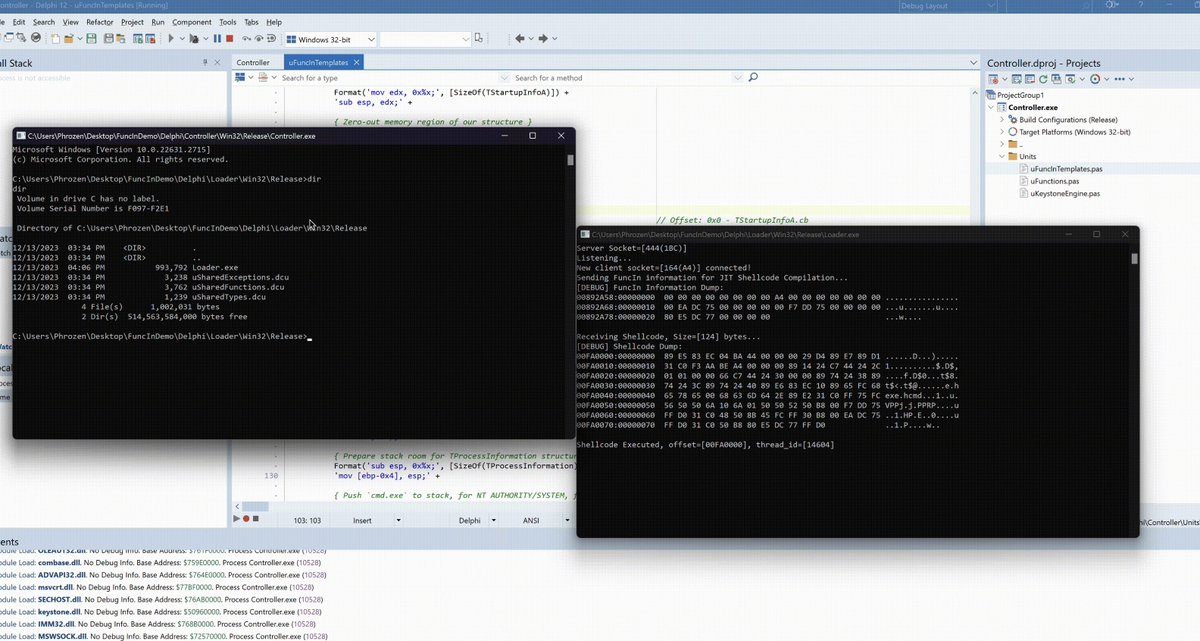Navigate forward with right arrow icon
This screenshot has height=641, width=1200.
[x=543, y=39]
